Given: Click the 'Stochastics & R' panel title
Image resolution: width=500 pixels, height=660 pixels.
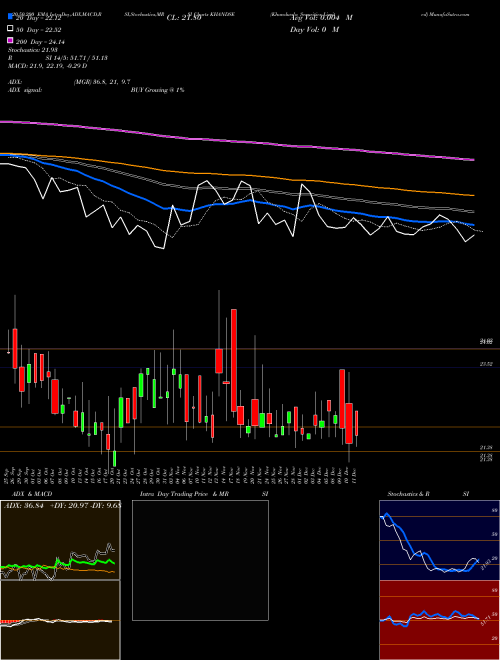Looking at the screenshot, I should [408, 494].
